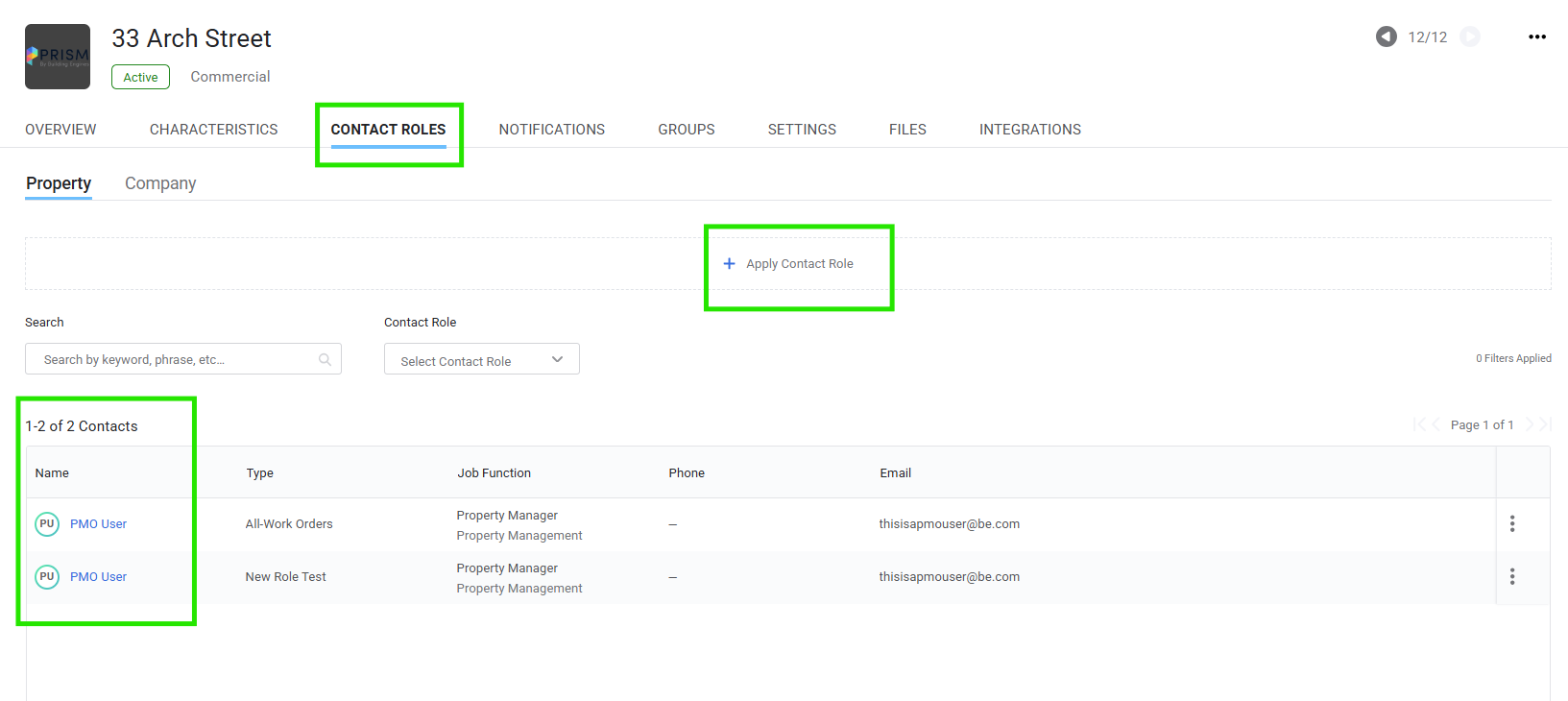Click the plus icon beside Apply Contact Role
The height and width of the screenshot is (701, 1568).
click(729, 263)
